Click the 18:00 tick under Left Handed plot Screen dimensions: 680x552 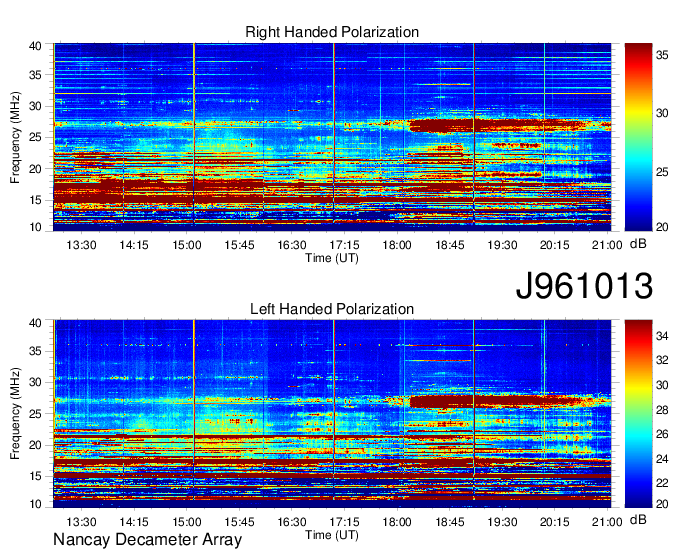click(397, 522)
